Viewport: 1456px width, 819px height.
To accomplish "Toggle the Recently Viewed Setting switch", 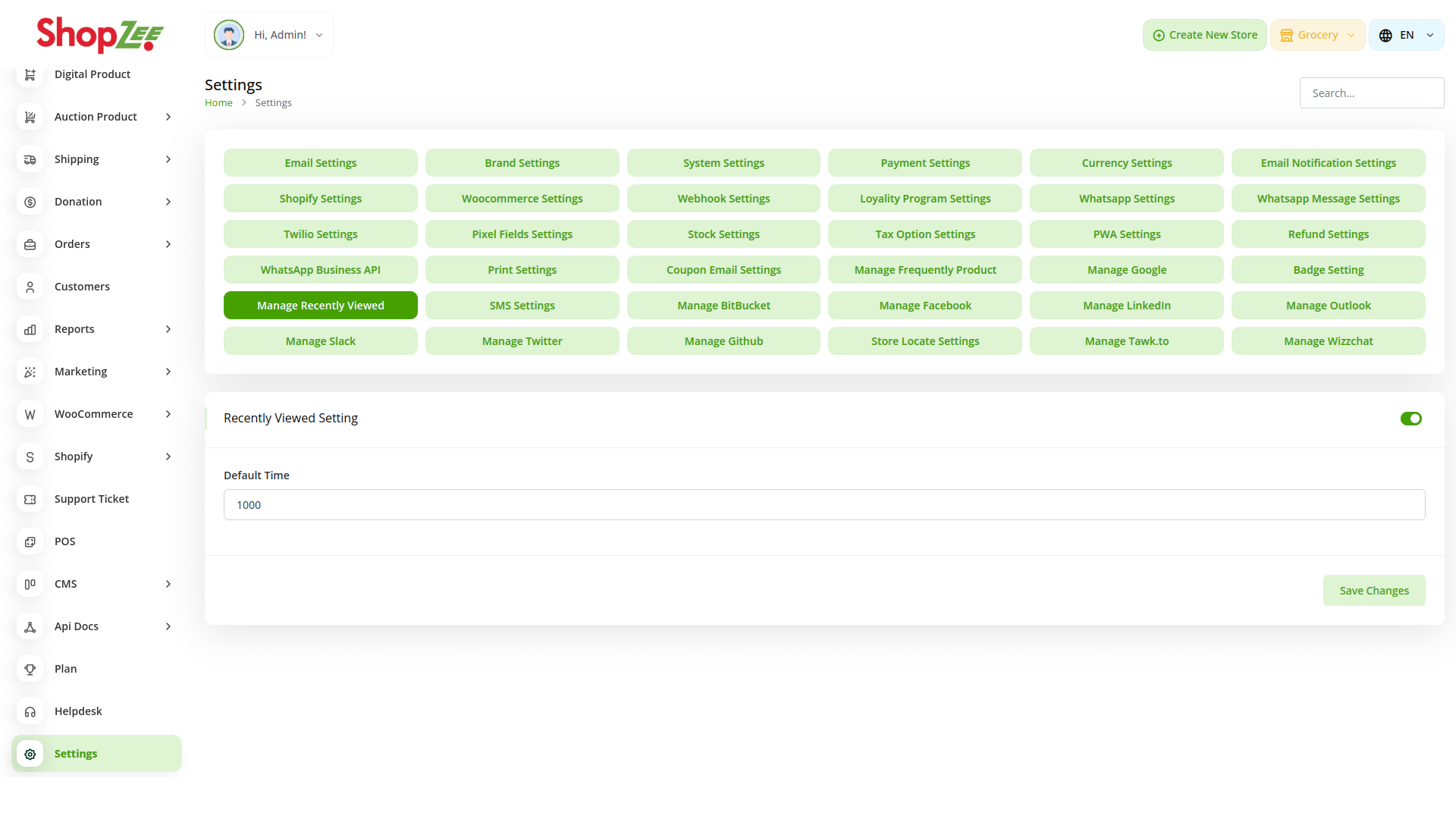I will pyautogui.click(x=1410, y=419).
